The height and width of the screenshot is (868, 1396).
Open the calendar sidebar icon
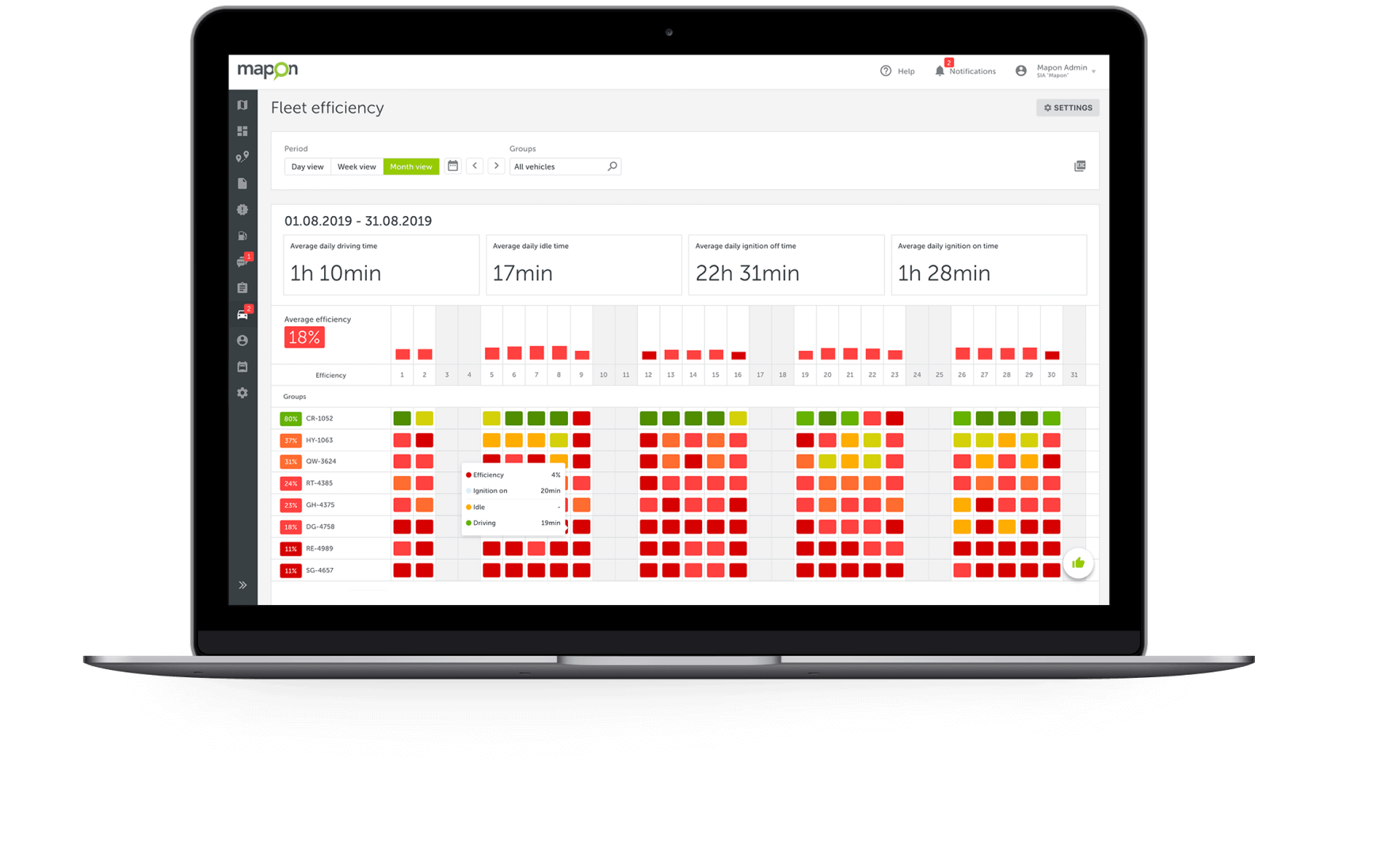coord(242,367)
